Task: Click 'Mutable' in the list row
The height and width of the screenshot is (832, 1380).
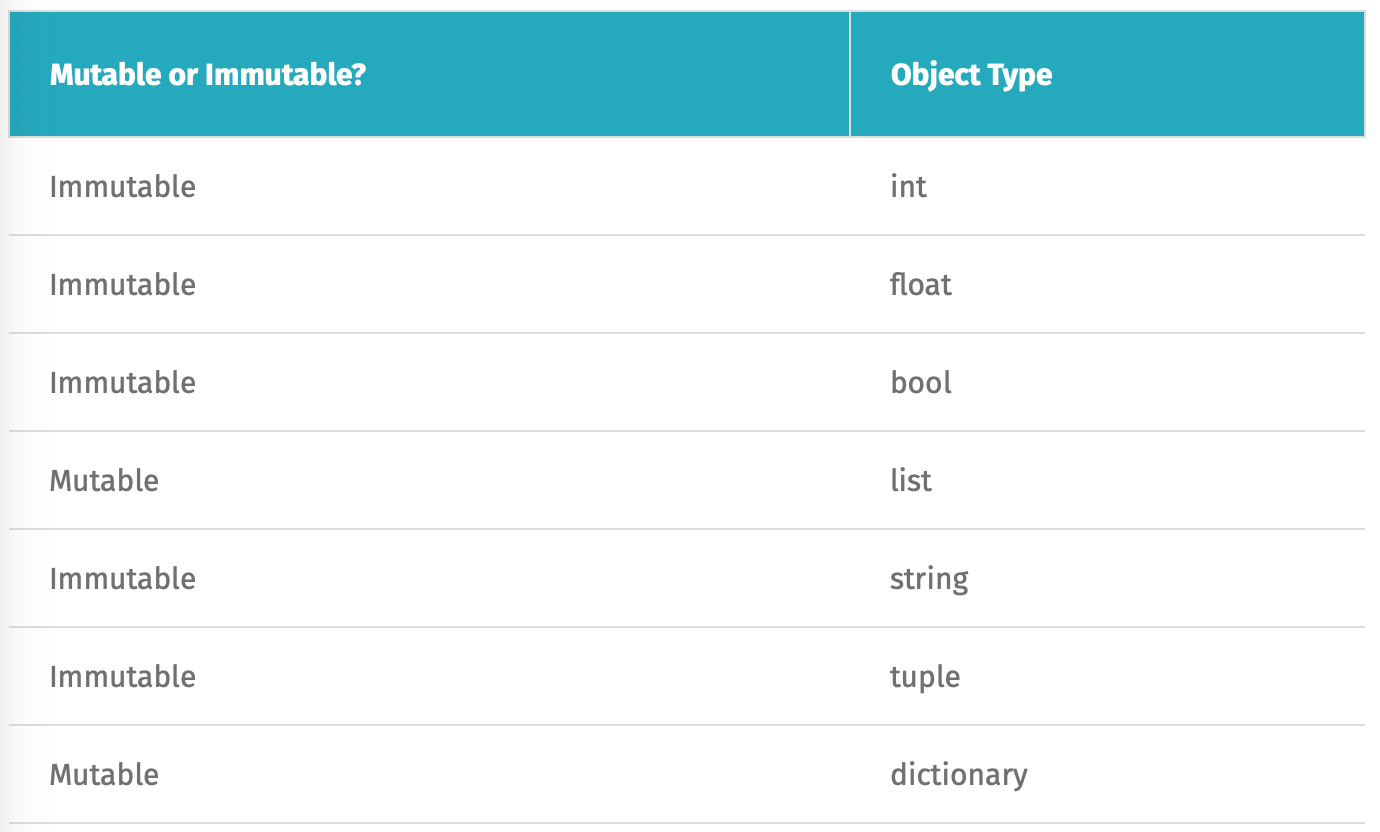Action: pos(104,481)
